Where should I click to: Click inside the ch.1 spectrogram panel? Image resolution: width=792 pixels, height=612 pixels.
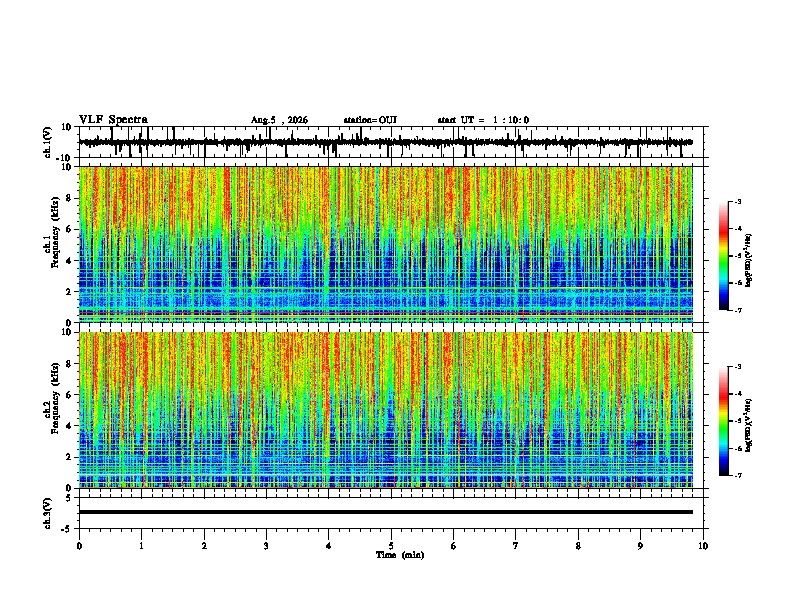pyautogui.click(x=386, y=244)
